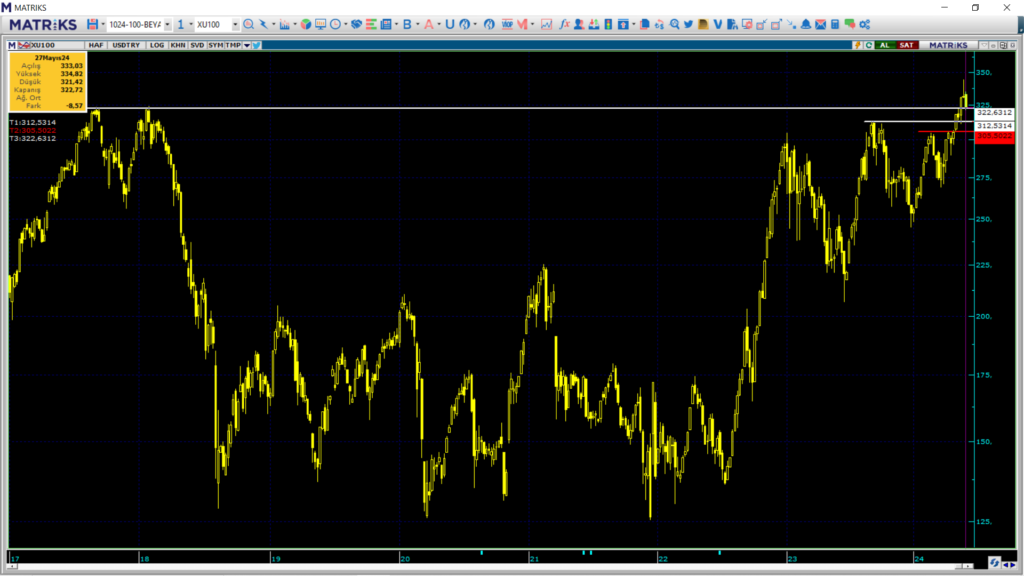The image size is (1024, 576).
Task: Toggle LOG scale on chart
Action: (157, 45)
